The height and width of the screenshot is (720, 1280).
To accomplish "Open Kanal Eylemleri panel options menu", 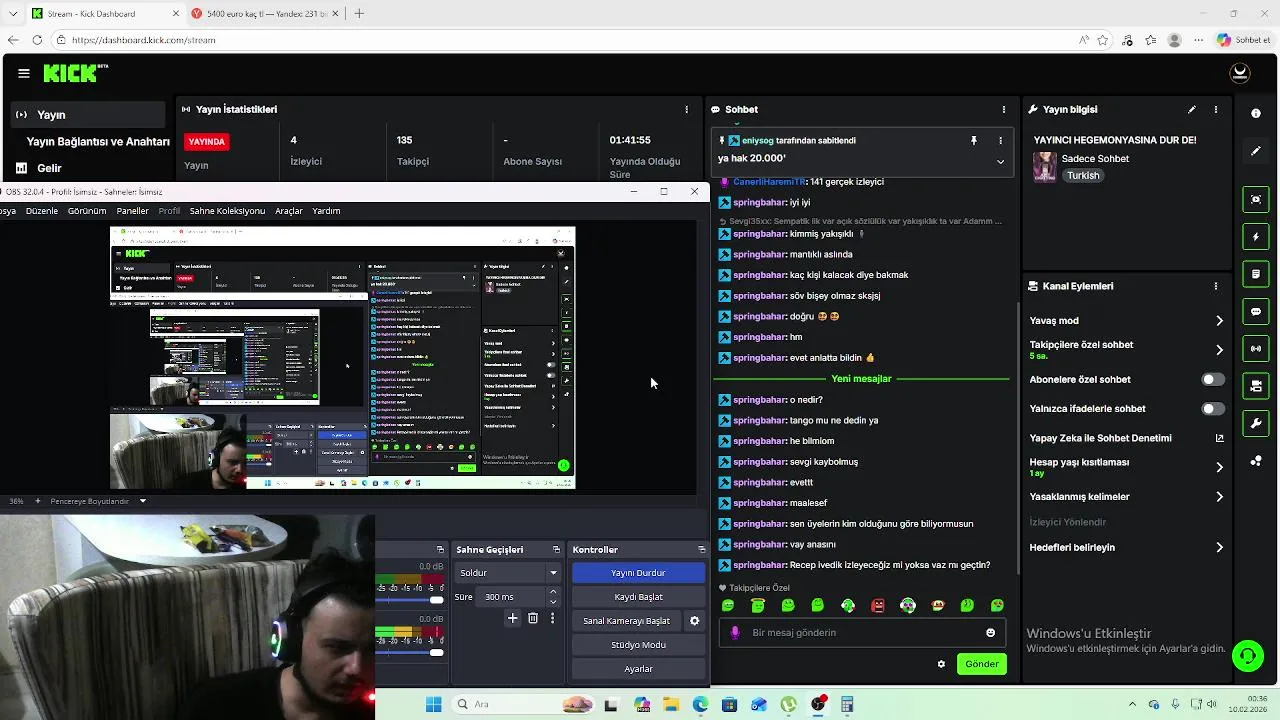I will pyautogui.click(x=1216, y=286).
